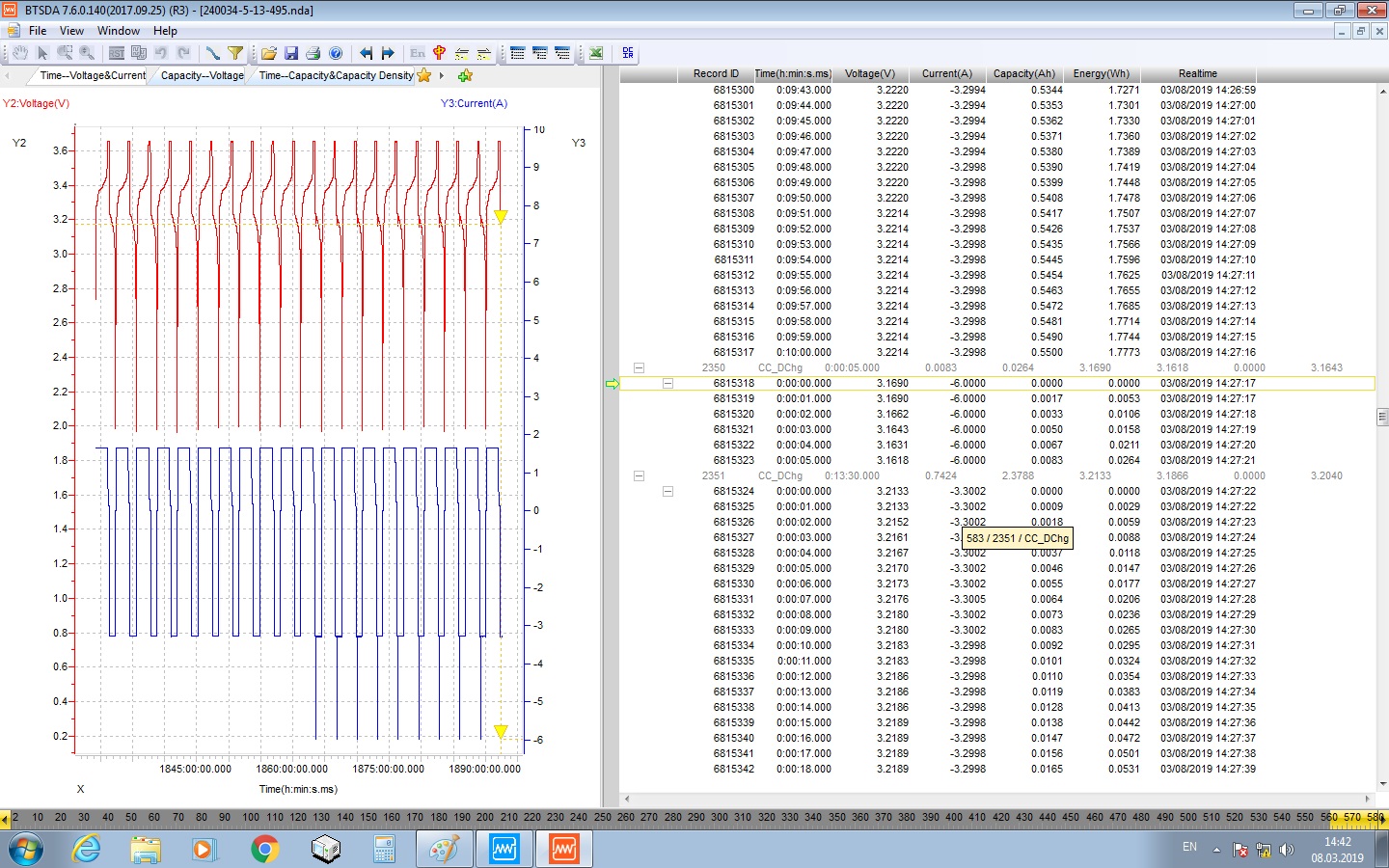Select the arrow pointer tool
This screenshot has height=868, width=1389.
point(42,53)
